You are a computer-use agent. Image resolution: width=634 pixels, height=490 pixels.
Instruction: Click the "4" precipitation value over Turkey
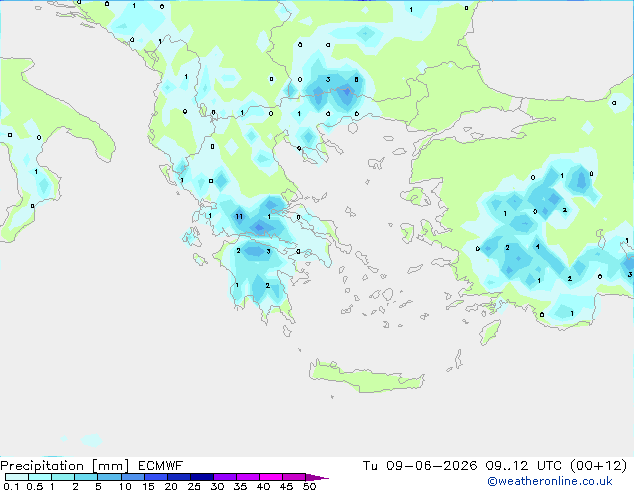coord(537,246)
